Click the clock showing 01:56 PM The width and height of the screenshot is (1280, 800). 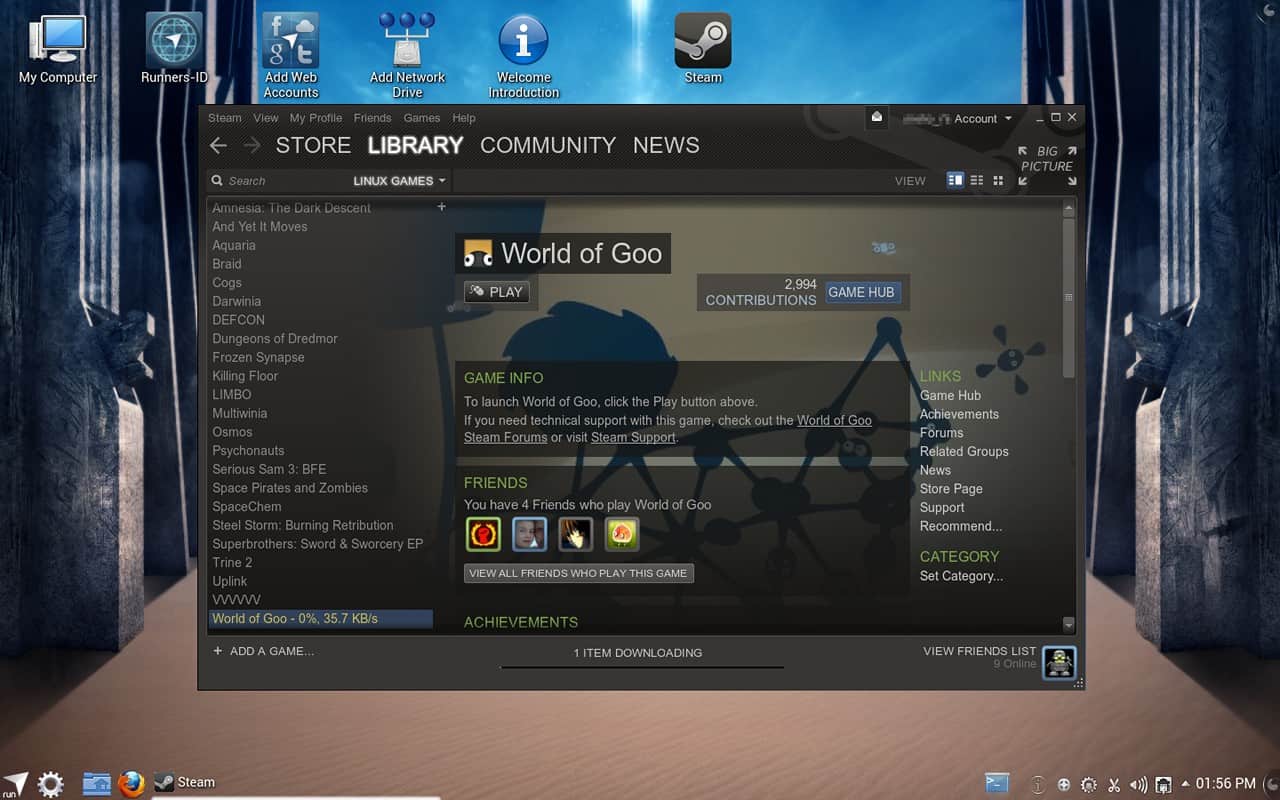[1225, 783]
